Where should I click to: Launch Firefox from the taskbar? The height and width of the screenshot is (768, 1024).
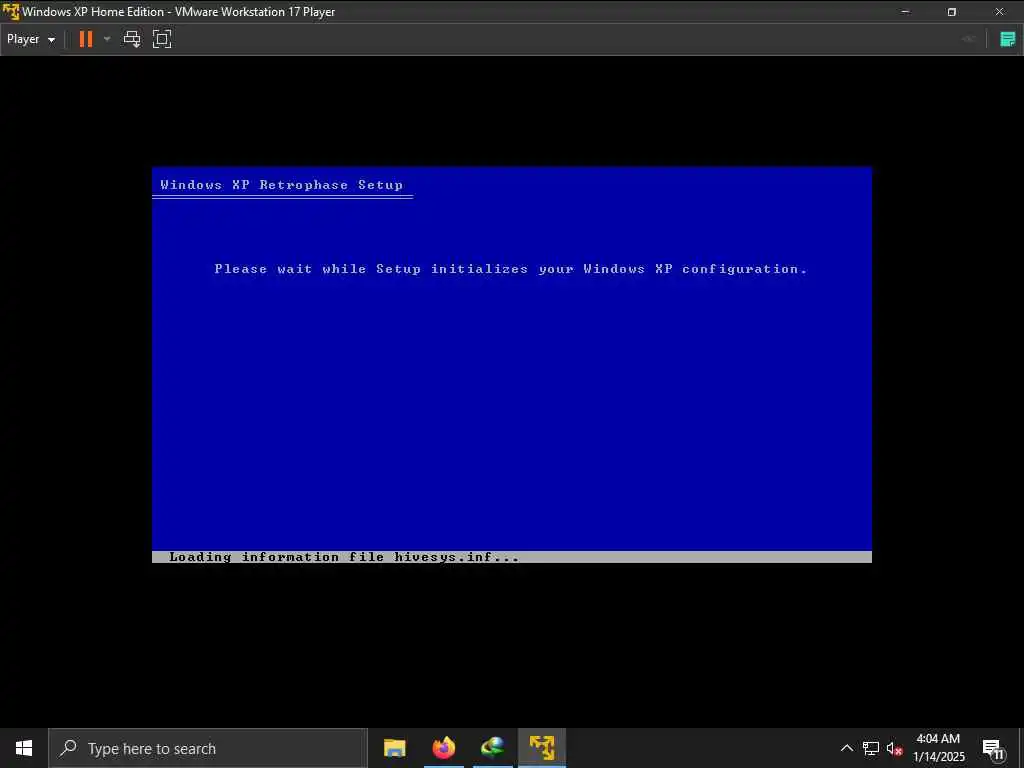click(x=443, y=748)
